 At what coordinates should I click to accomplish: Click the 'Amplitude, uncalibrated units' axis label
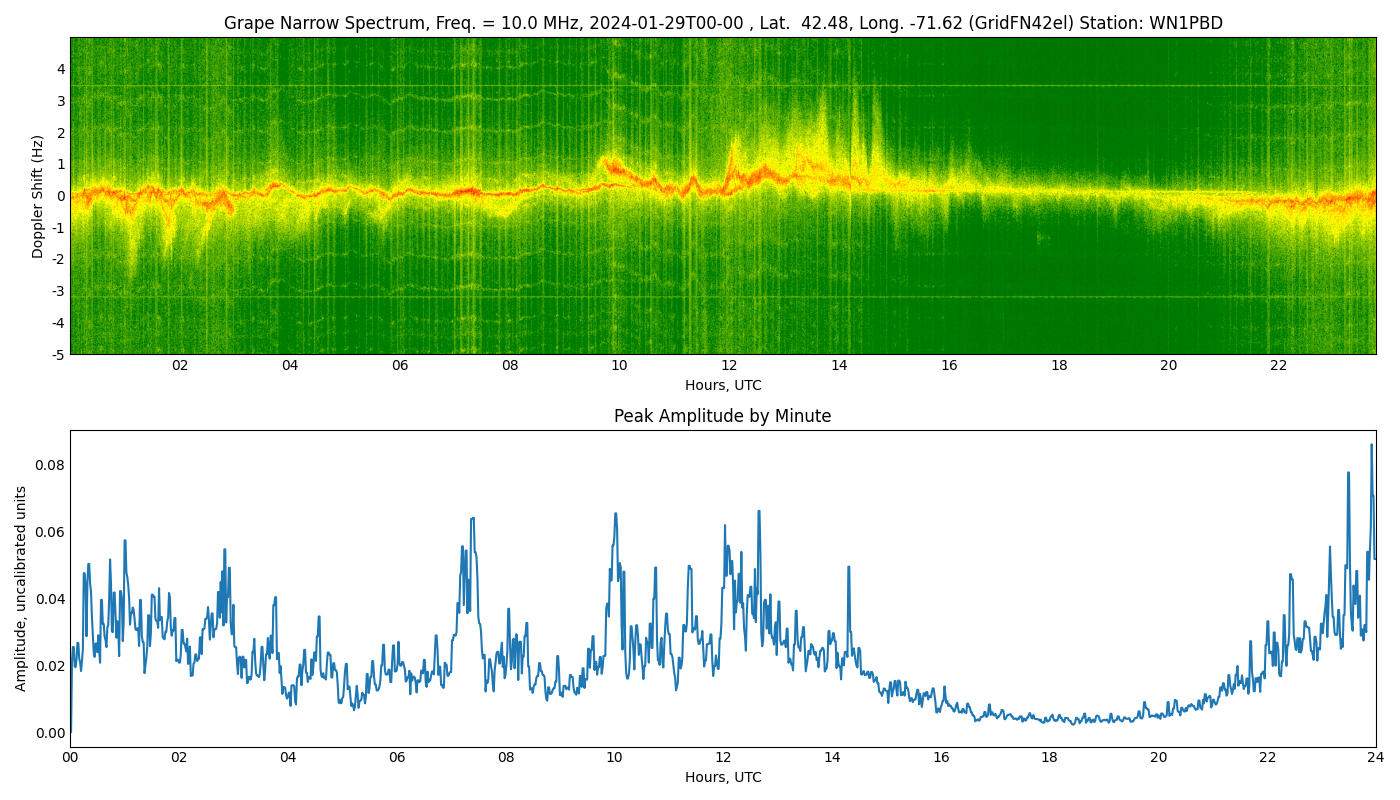pos(21,588)
